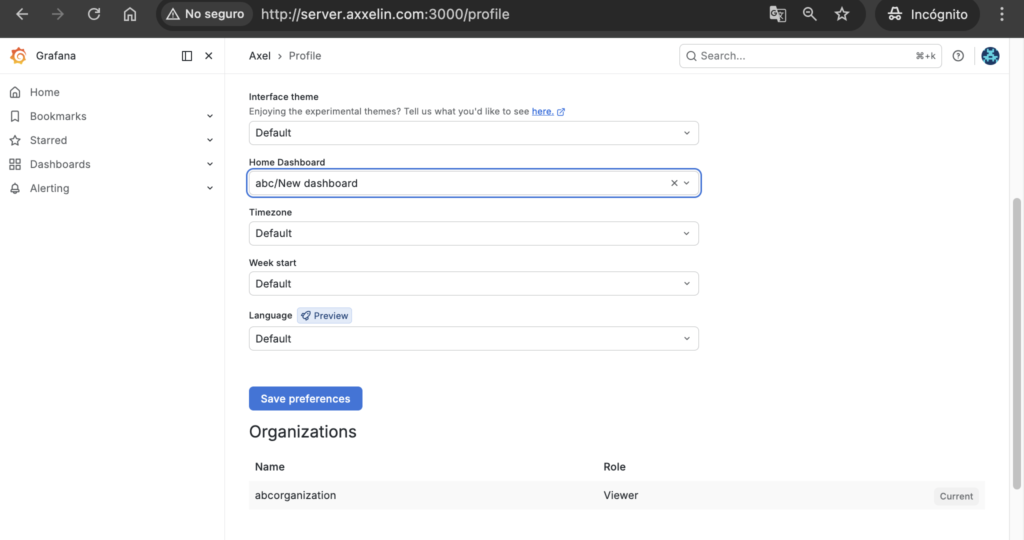This screenshot has height=540, width=1024.
Task: Expand the Alerting section chevron
Action: 210,189
